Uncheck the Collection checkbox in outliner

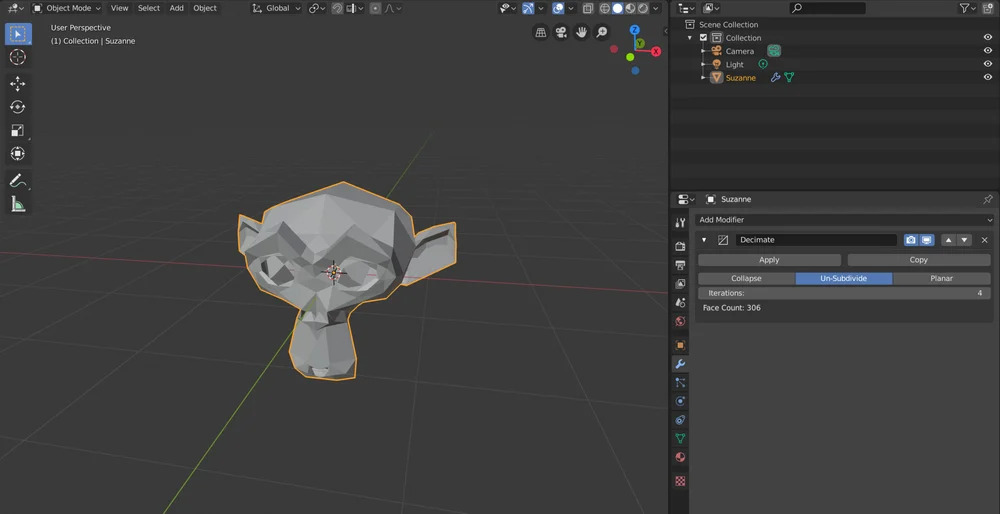703,38
